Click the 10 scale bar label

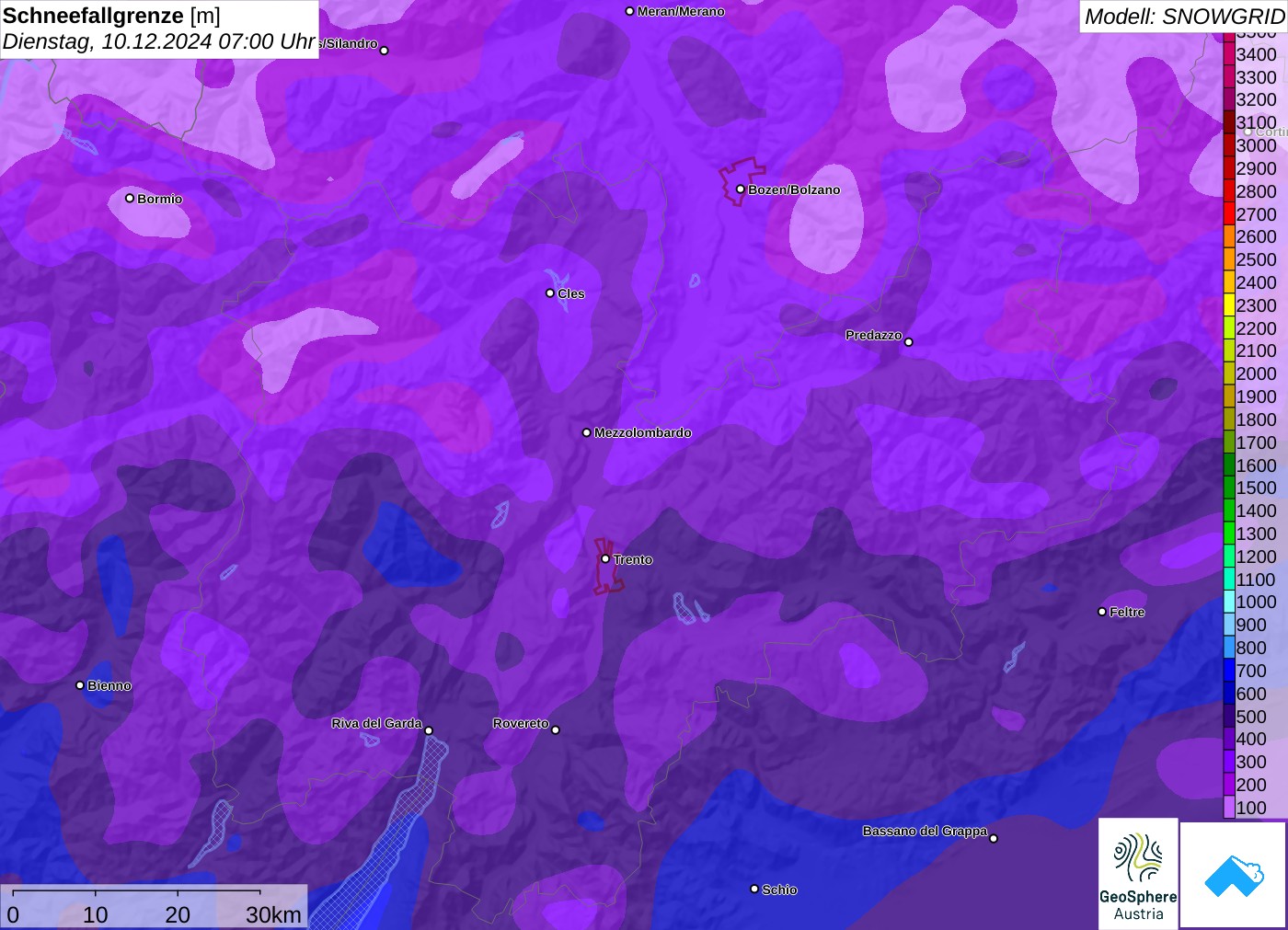click(96, 914)
